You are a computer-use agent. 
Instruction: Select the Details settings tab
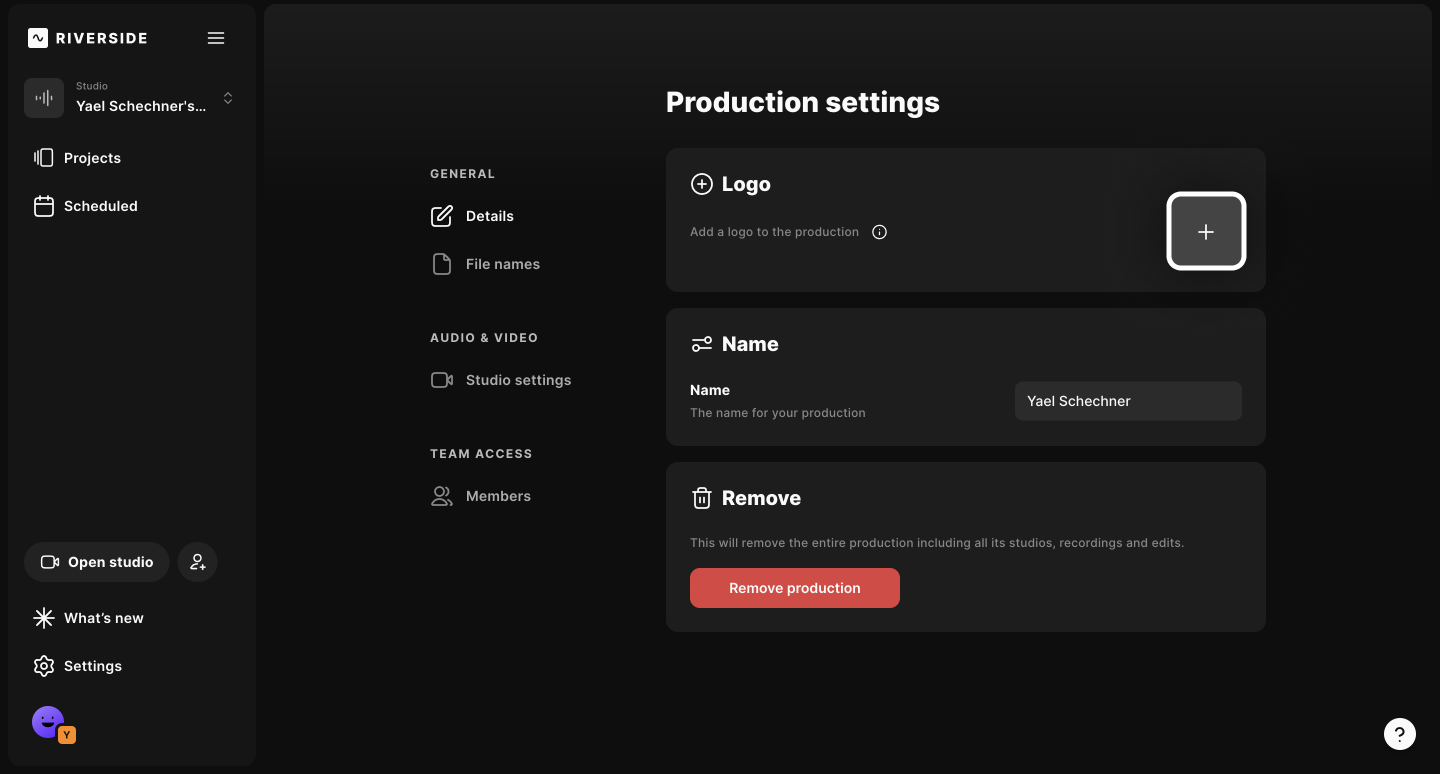pos(489,216)
